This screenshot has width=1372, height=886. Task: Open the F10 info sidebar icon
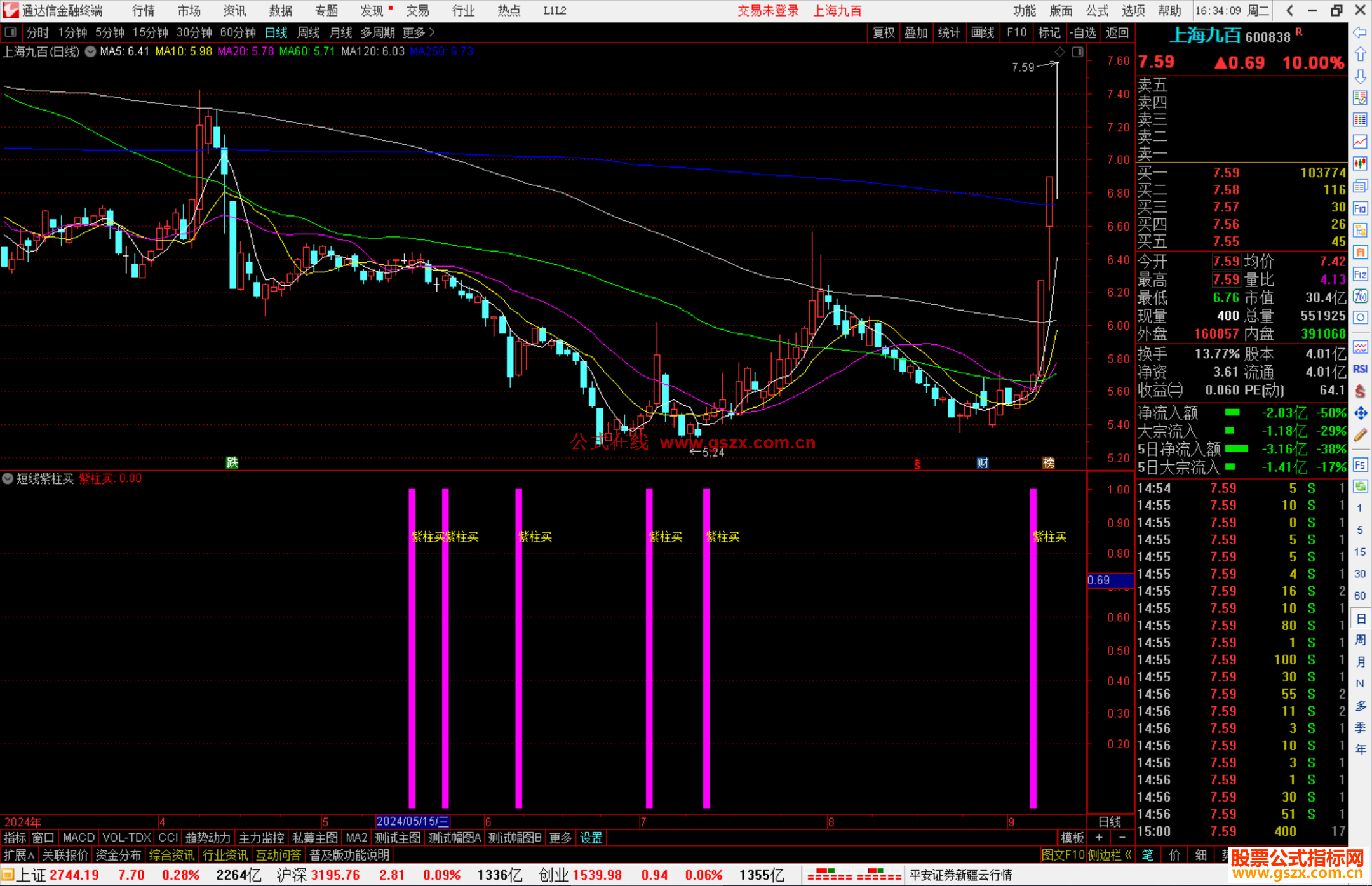[x=1360, y=208]
